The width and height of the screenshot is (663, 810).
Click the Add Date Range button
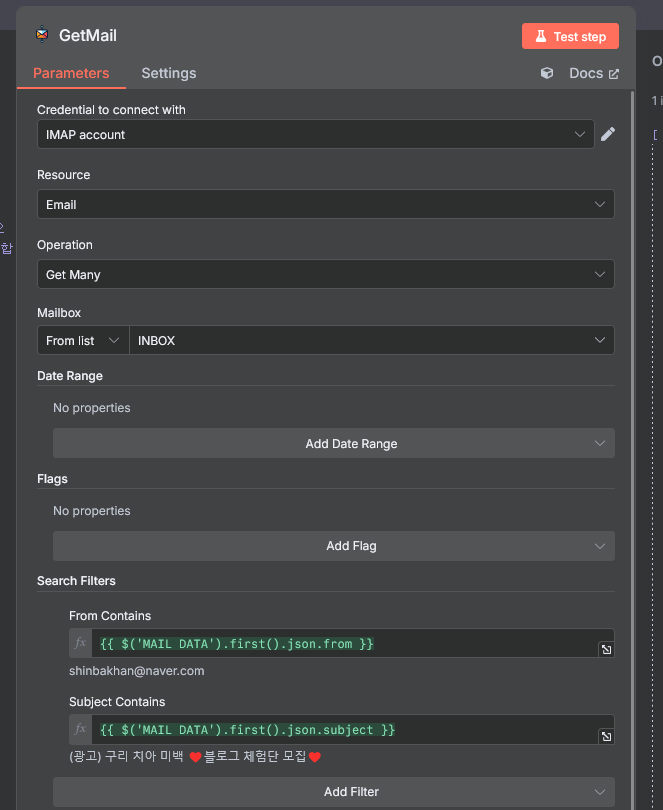334,443
